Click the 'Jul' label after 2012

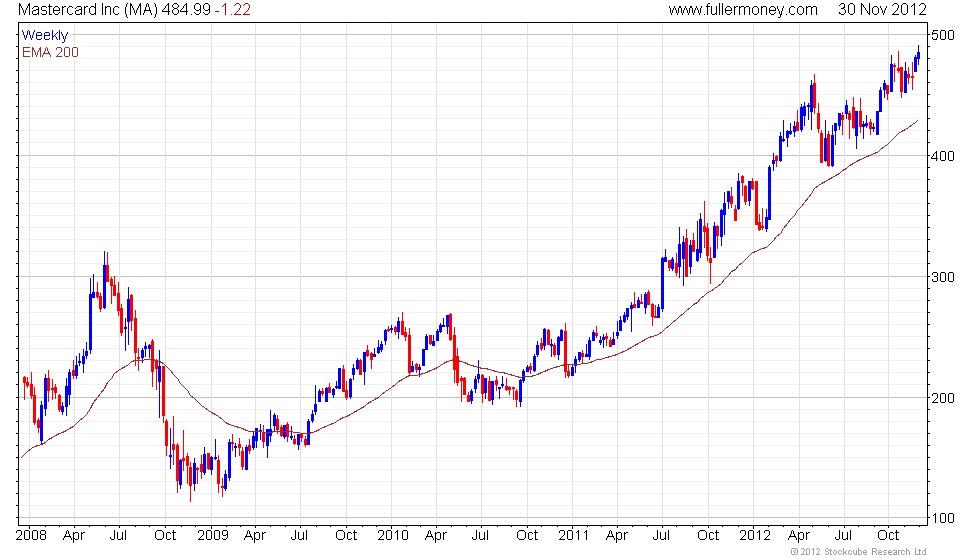843,535
